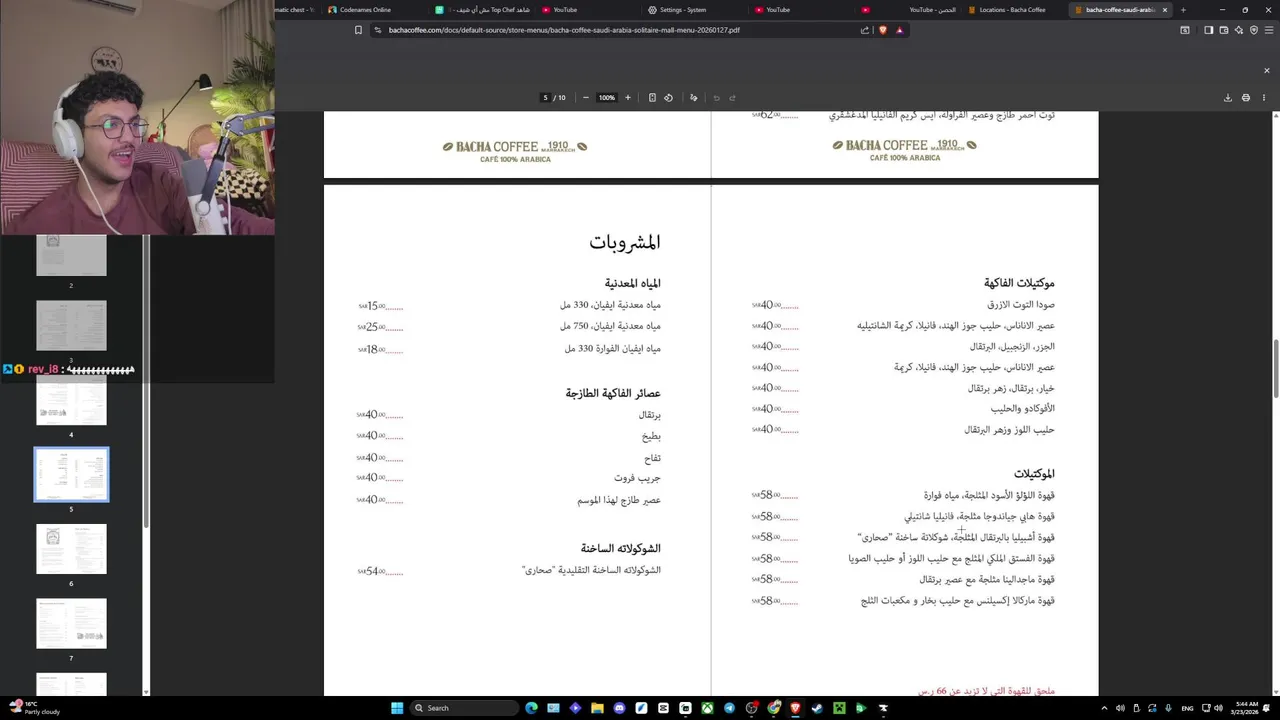1280x720 pixels.
Task: Close the bacha-coffee-saudi-arabia PDF tab
Action: pyautogui.click(x=1164, y=10)
